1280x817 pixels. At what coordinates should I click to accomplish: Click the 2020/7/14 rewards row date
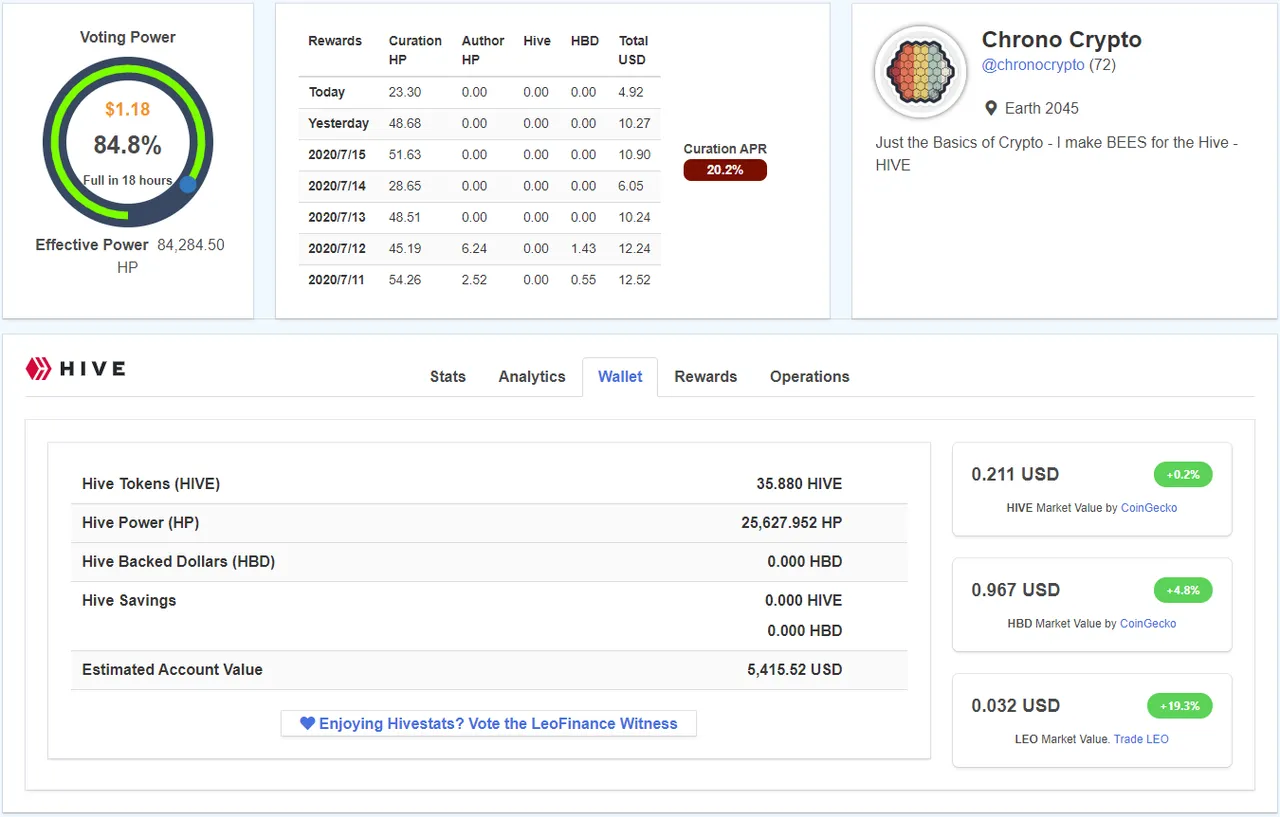337,186
